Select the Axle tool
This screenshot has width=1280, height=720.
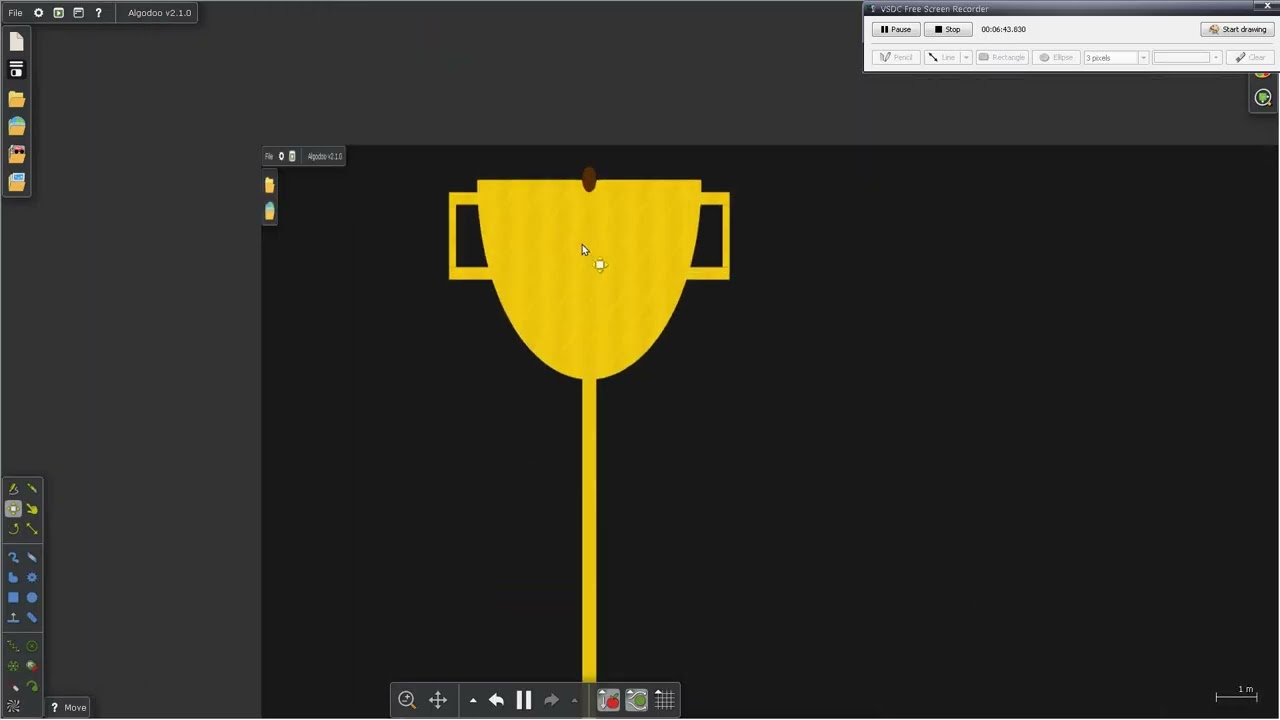(13, 666)
